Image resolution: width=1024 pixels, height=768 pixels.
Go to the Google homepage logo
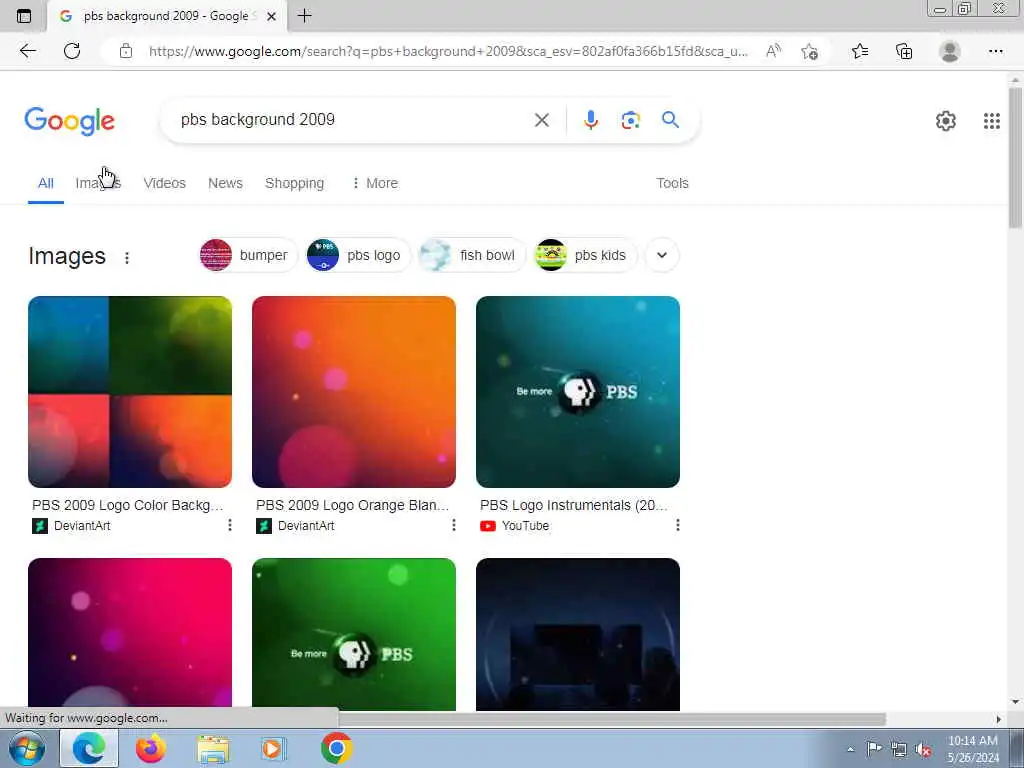coord(70,121)
